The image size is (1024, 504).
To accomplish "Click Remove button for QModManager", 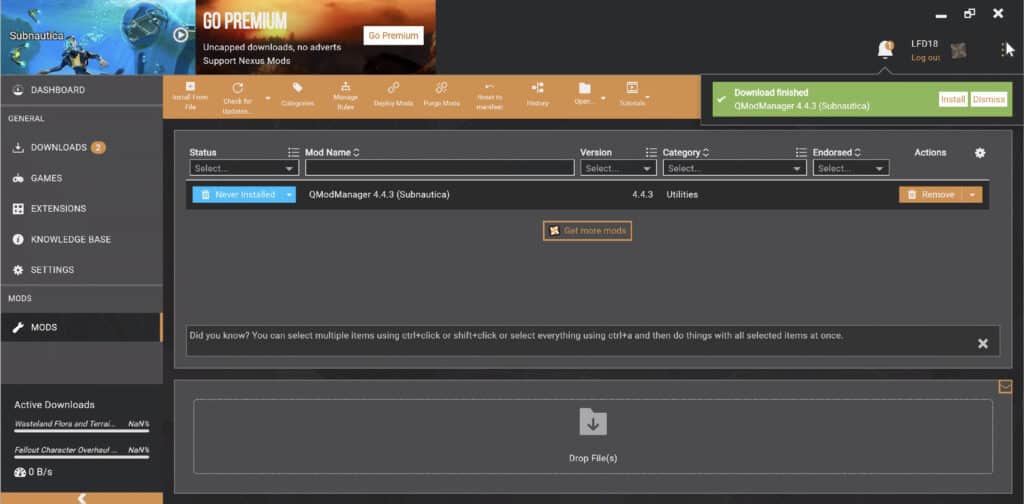I will [931, 195].
